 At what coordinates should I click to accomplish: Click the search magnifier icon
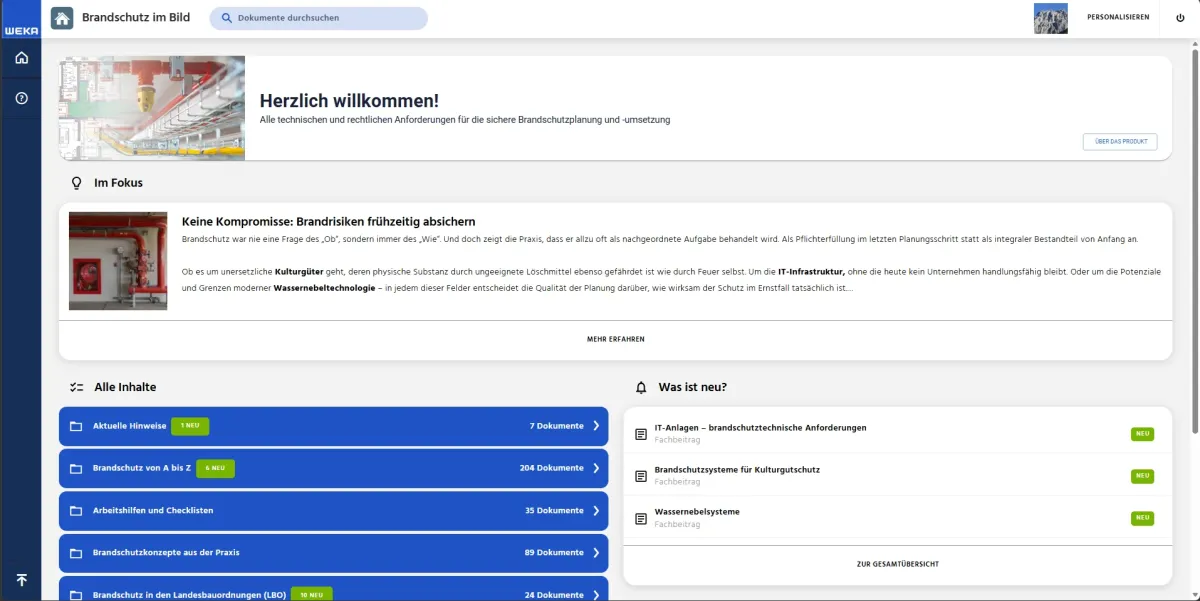[226, 18]
